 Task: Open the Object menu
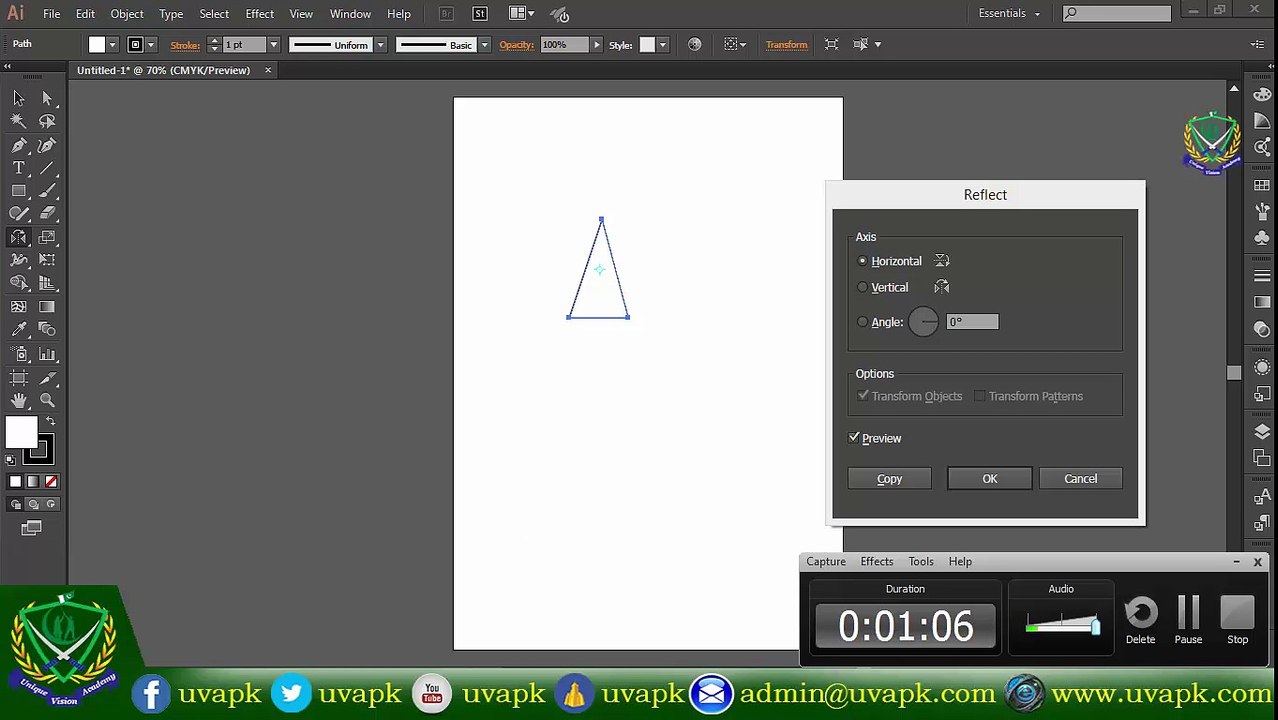[127, 14]
